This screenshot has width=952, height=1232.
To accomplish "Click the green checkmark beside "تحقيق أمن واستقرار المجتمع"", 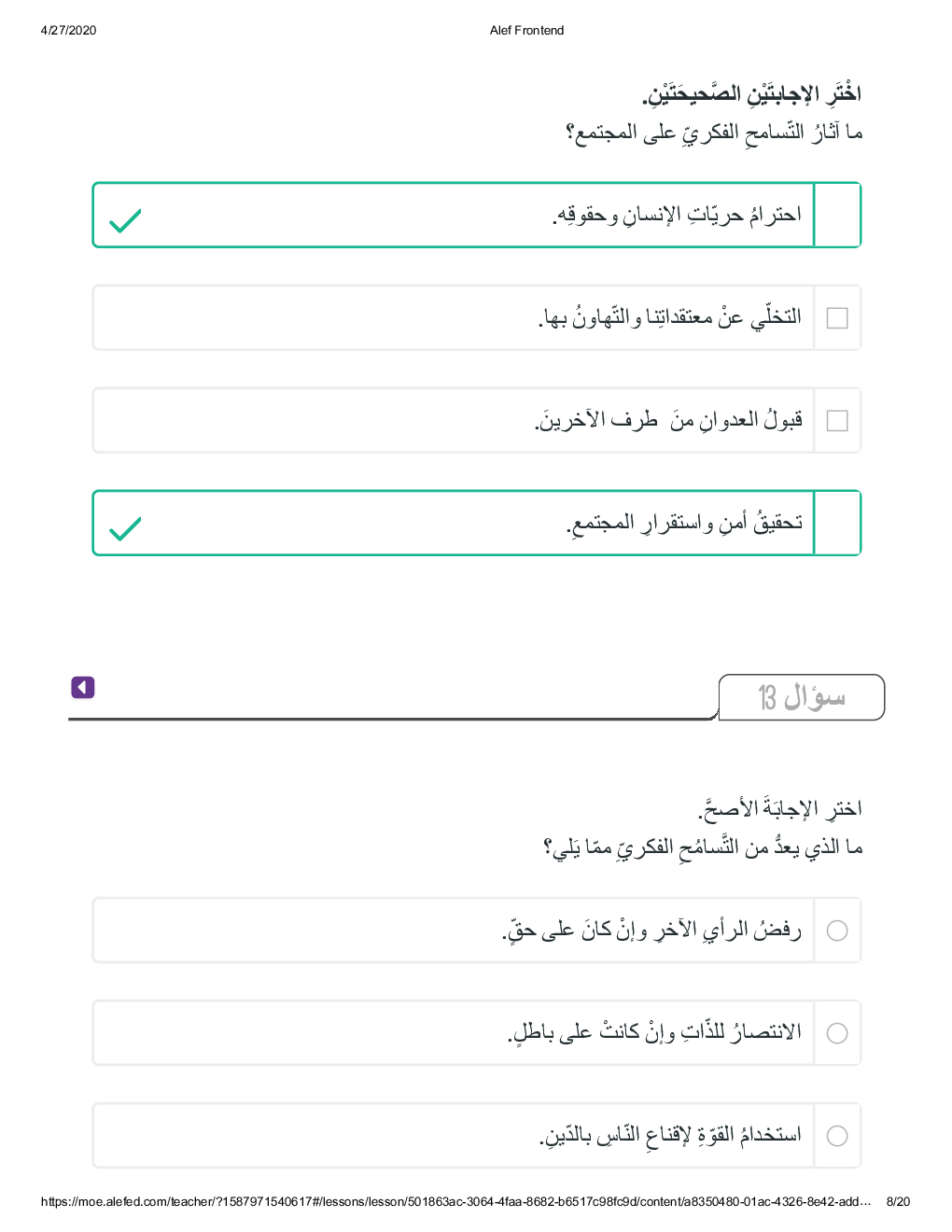I will coord(125,529).
